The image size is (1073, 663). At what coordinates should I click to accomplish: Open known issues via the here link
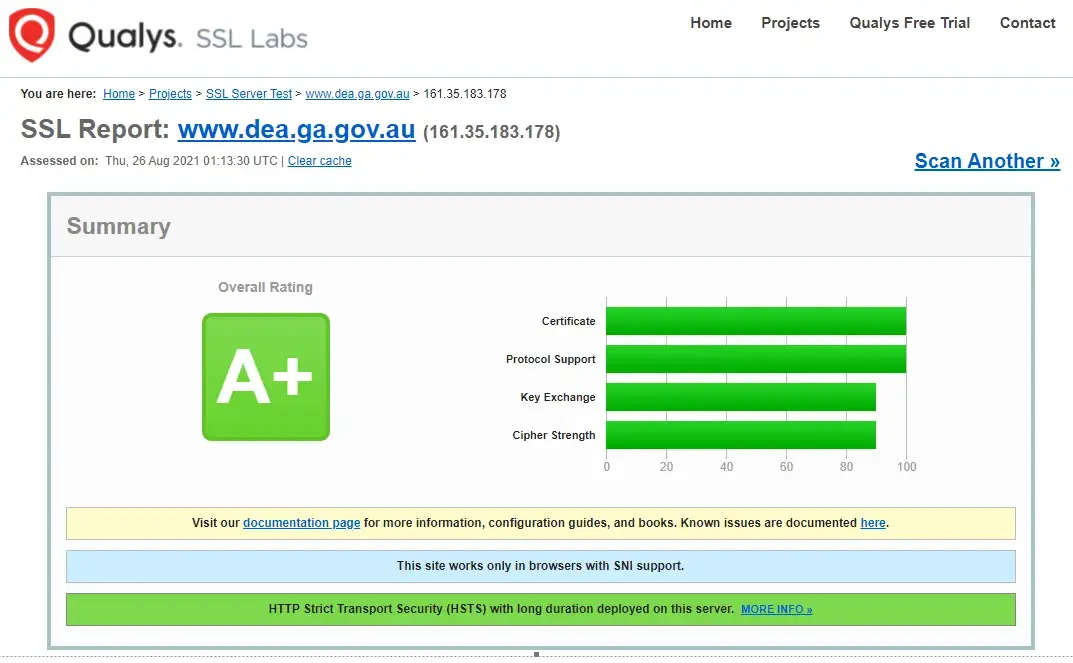tap(872, 522)
